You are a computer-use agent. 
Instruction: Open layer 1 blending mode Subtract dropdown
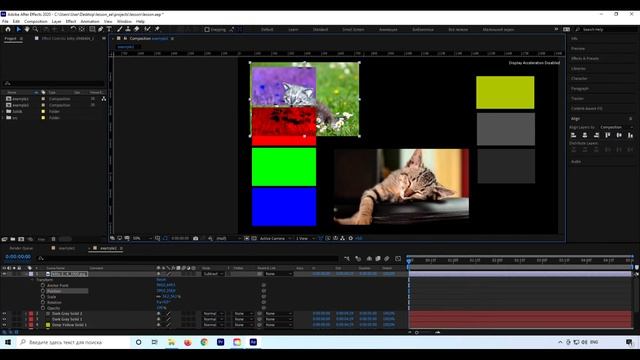coord(213,274)
